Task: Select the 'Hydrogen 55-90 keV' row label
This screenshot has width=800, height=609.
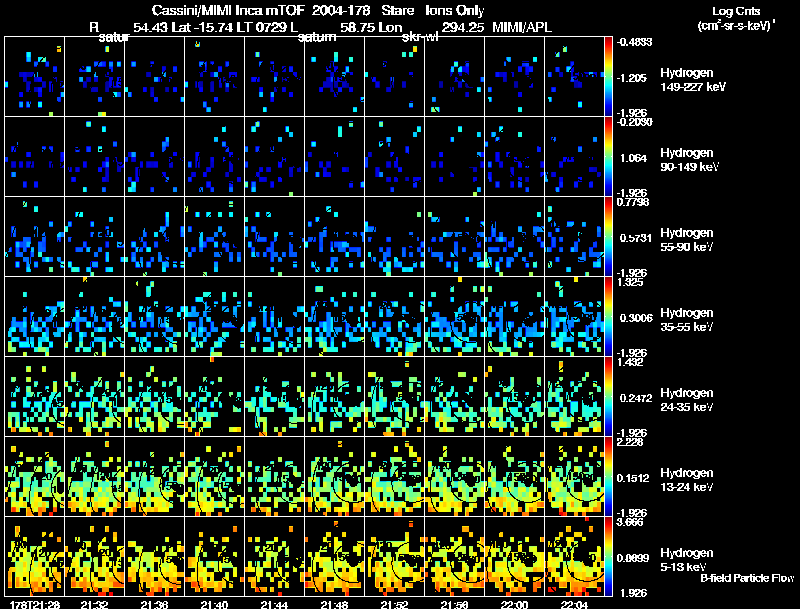Action: tap(687, 240)
